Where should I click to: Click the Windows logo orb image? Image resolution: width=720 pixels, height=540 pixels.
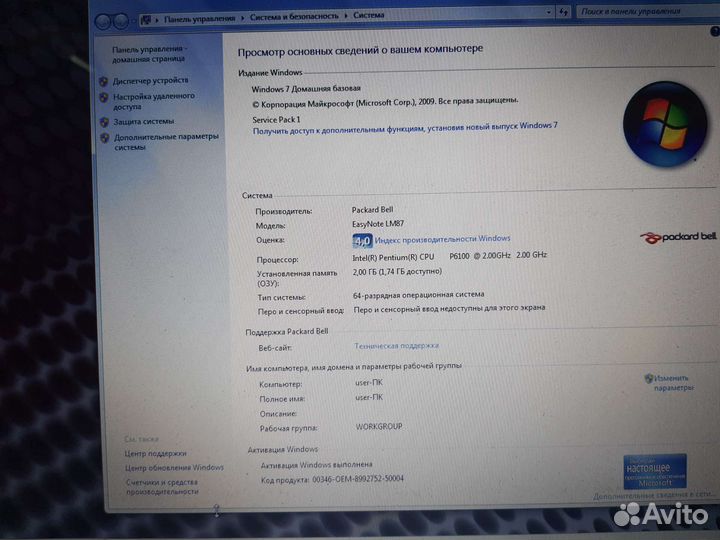tap(665, 124)
